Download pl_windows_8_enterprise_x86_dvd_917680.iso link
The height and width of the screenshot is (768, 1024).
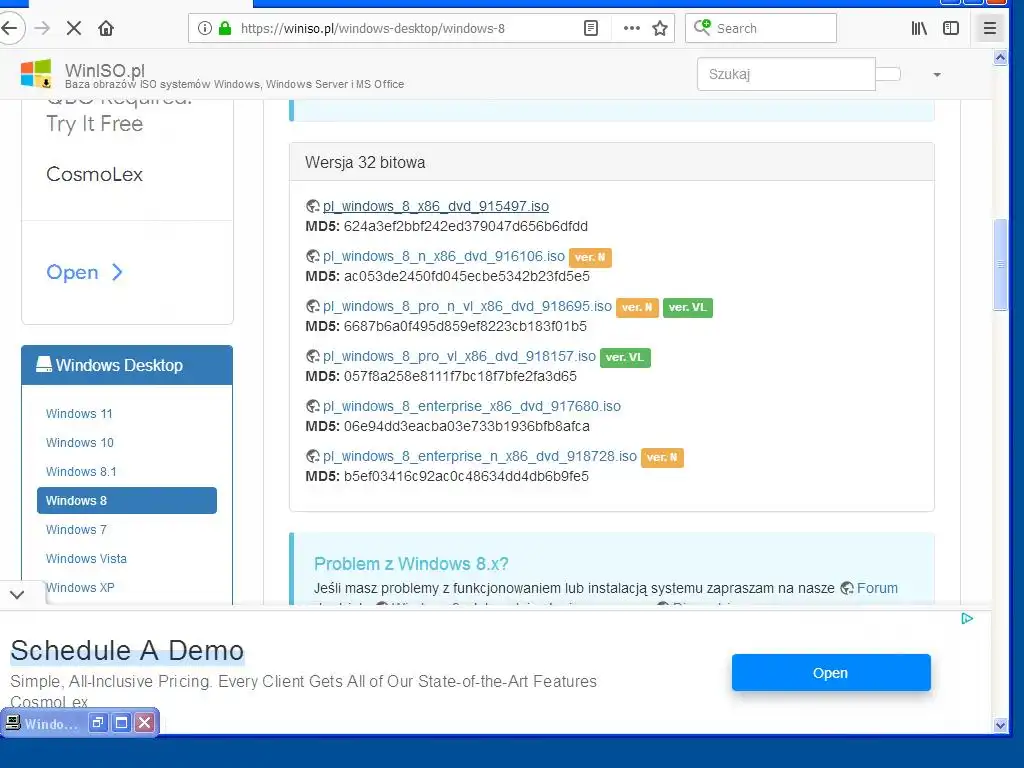point(472,406)
